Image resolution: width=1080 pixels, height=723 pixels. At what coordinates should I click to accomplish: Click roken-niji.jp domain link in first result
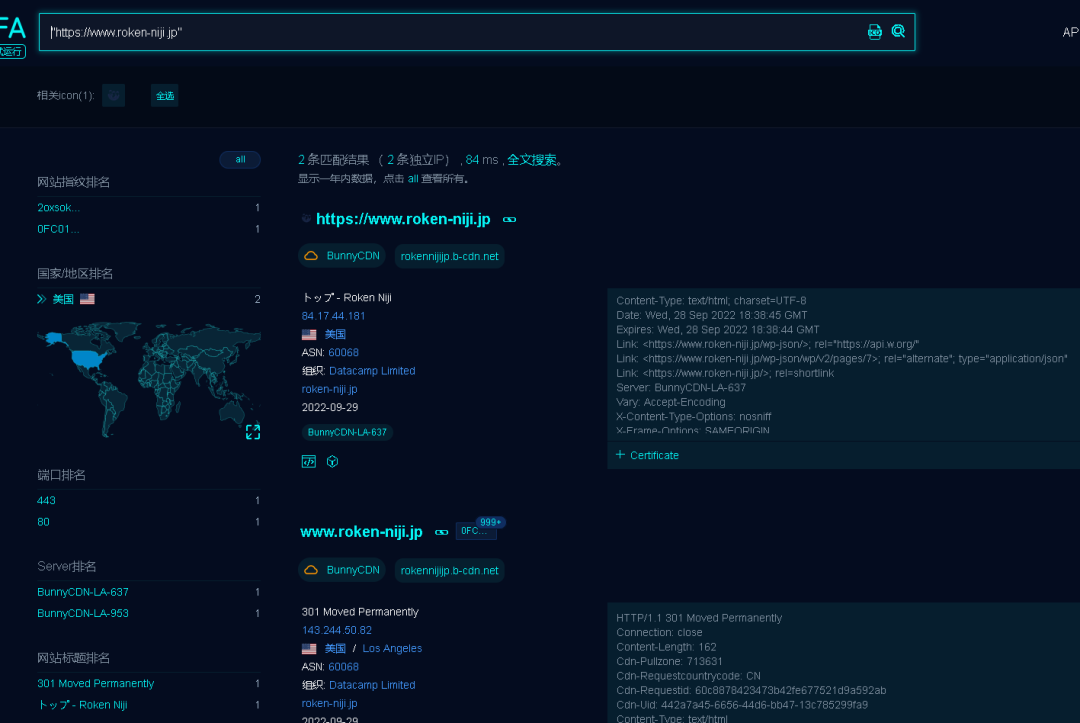click(329, 389)
